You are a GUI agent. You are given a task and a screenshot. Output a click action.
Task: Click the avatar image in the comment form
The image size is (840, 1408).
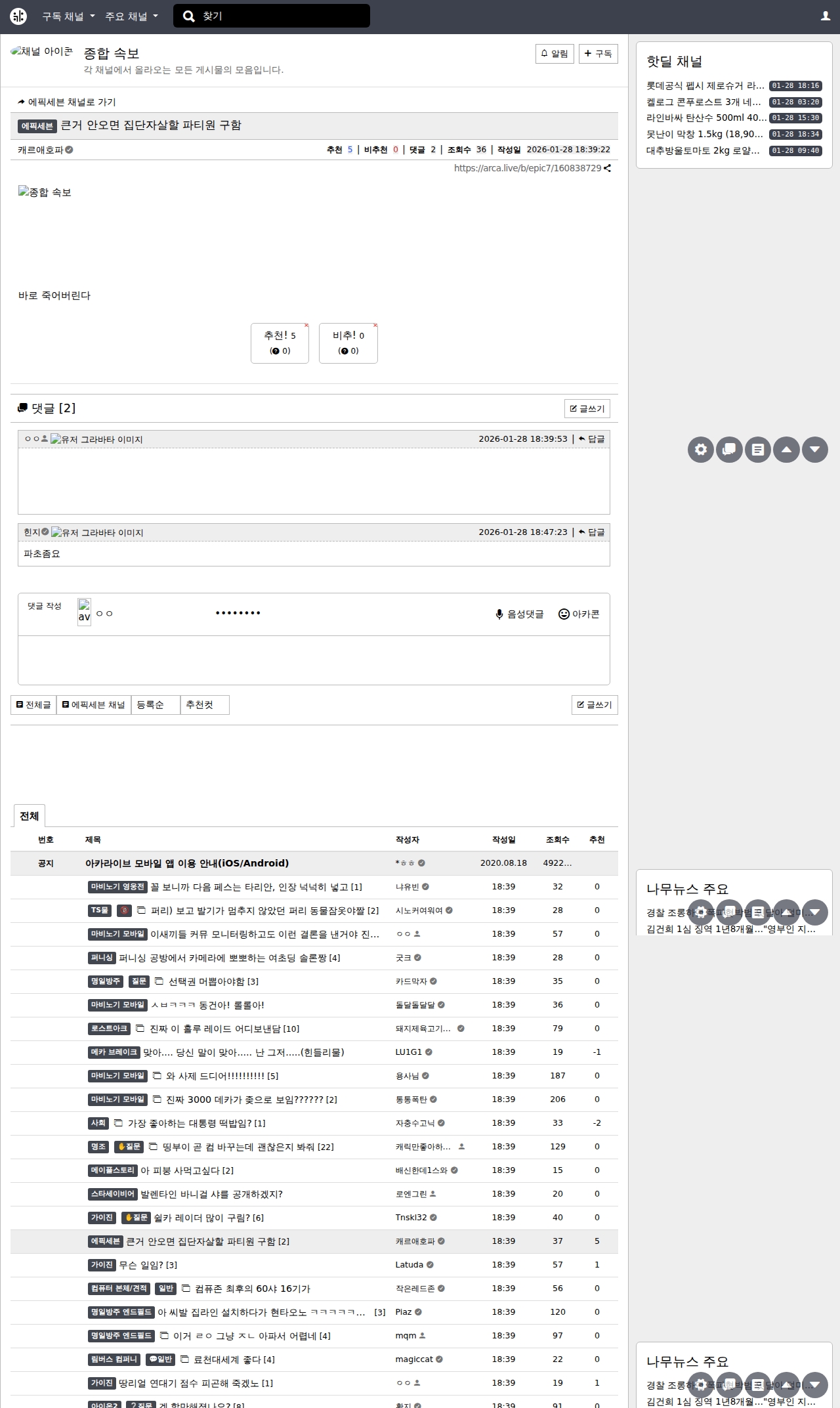(x=84, y=612)
